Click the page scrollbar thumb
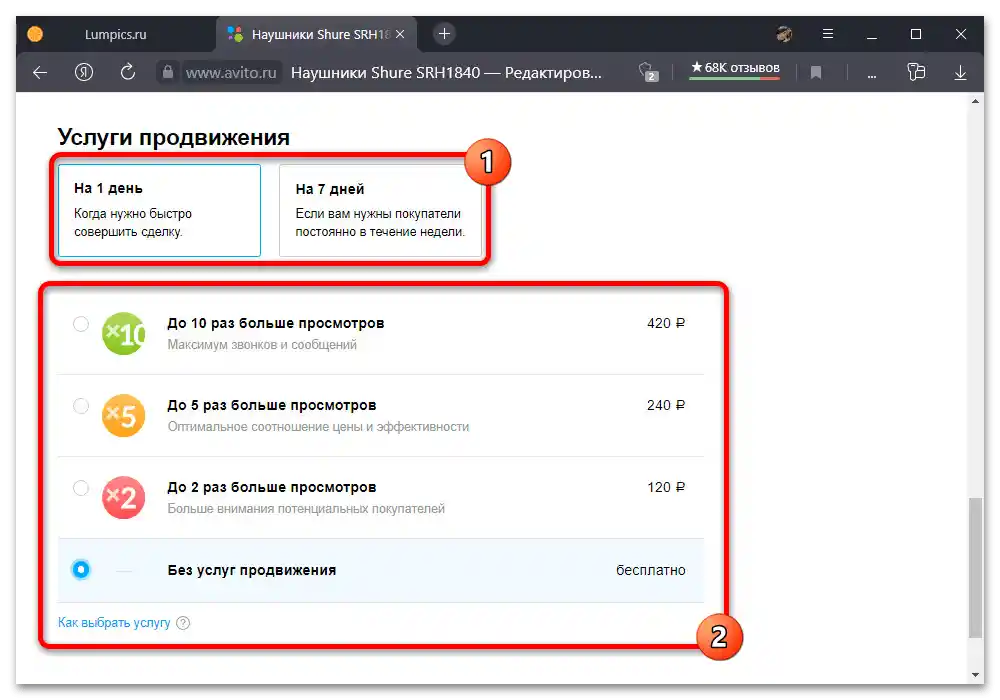 click(x=975, y=567)
